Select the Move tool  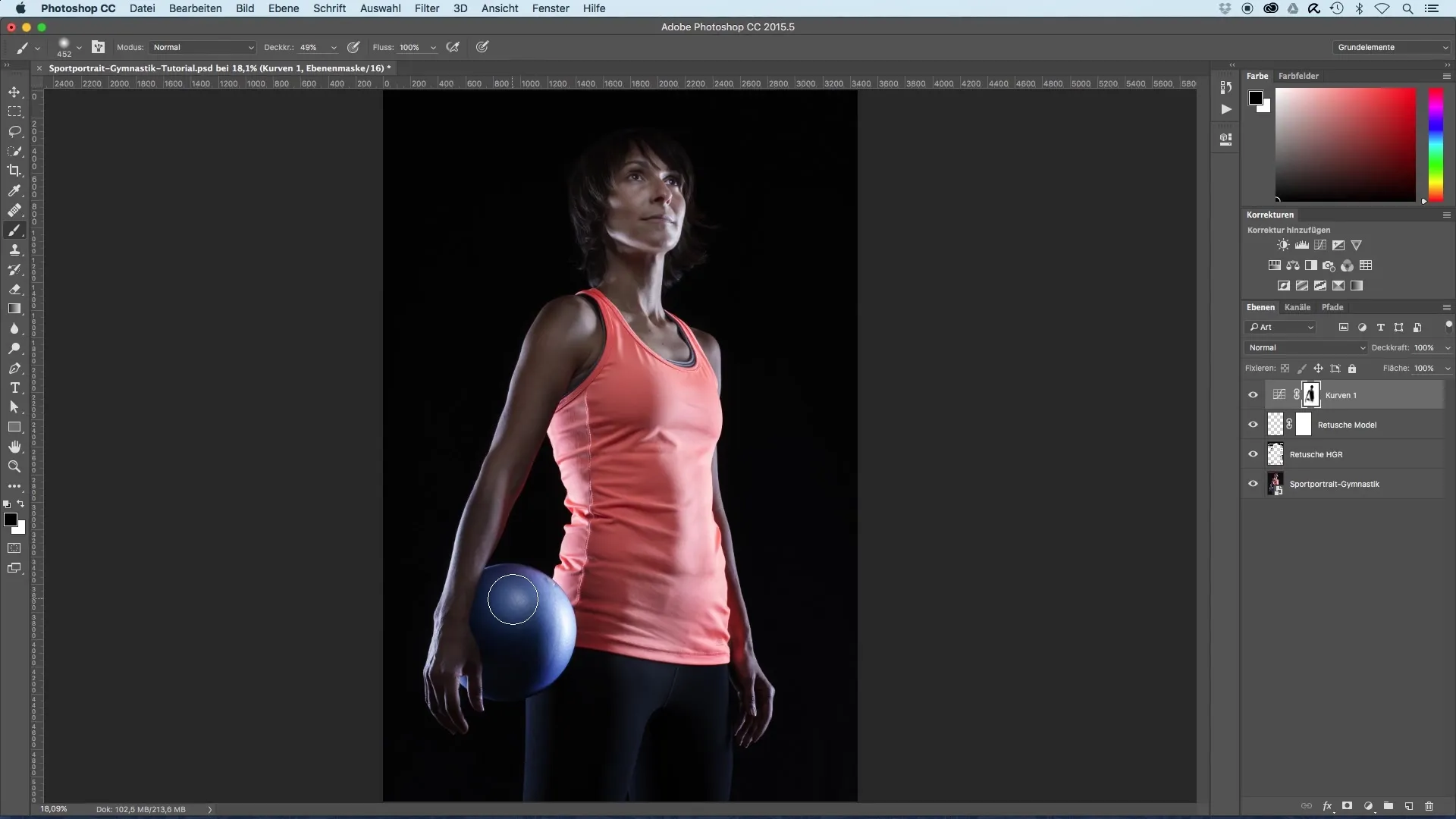click(x=14, y=92)
